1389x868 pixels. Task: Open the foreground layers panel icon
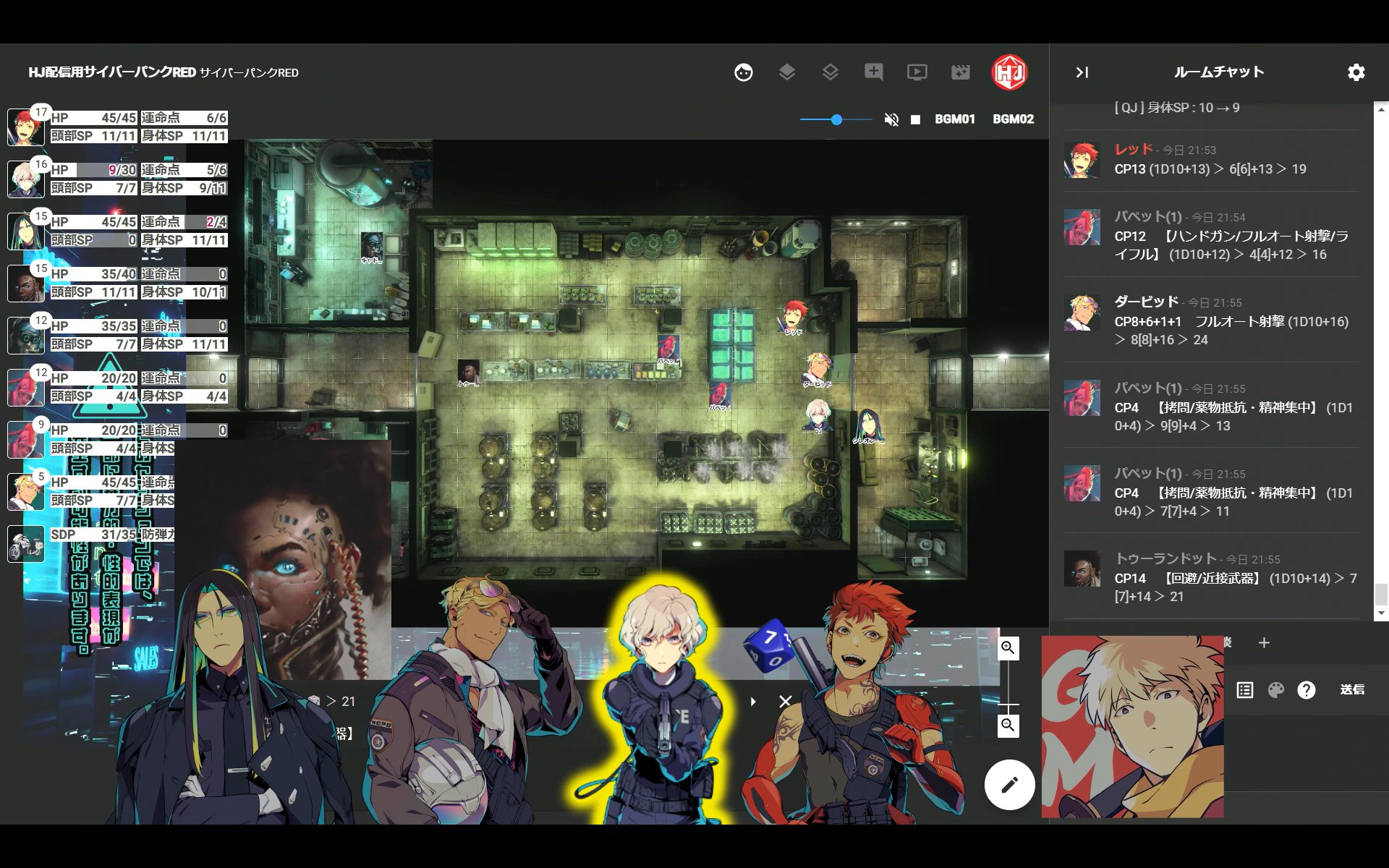click(x=786, y=72)
